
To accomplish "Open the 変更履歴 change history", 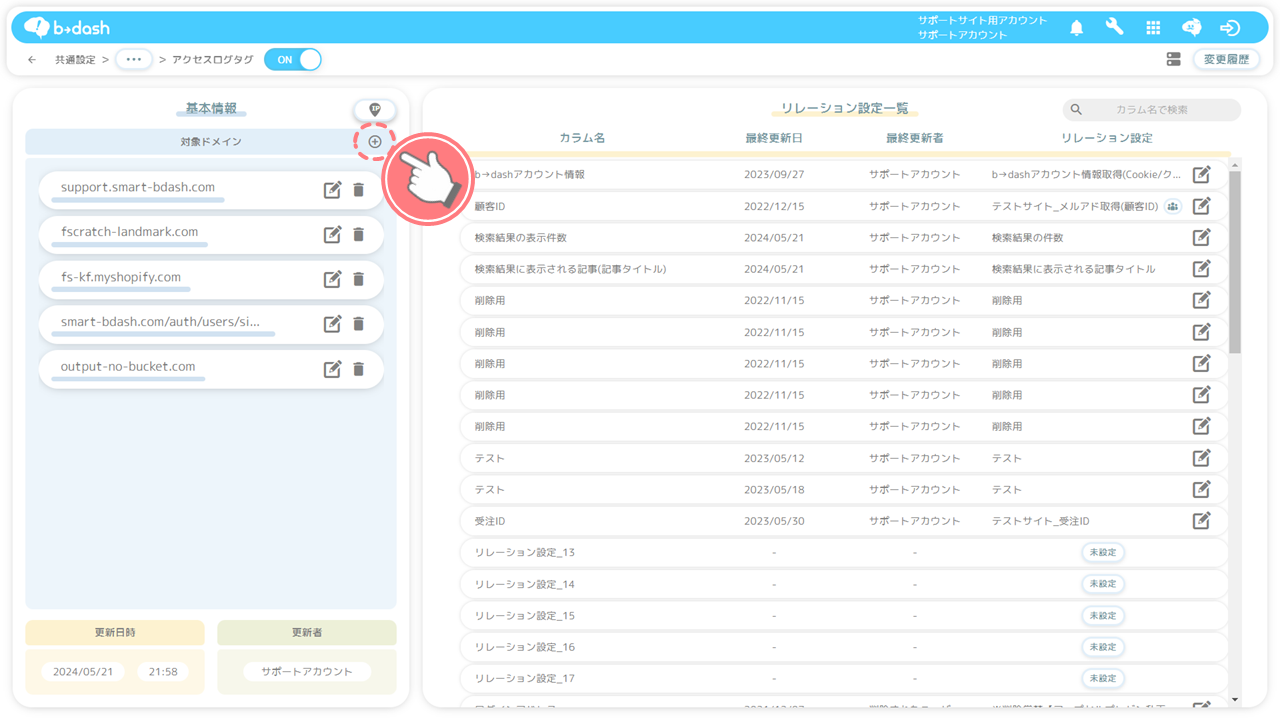I will pyautogui.click(x=1226, y=60).
